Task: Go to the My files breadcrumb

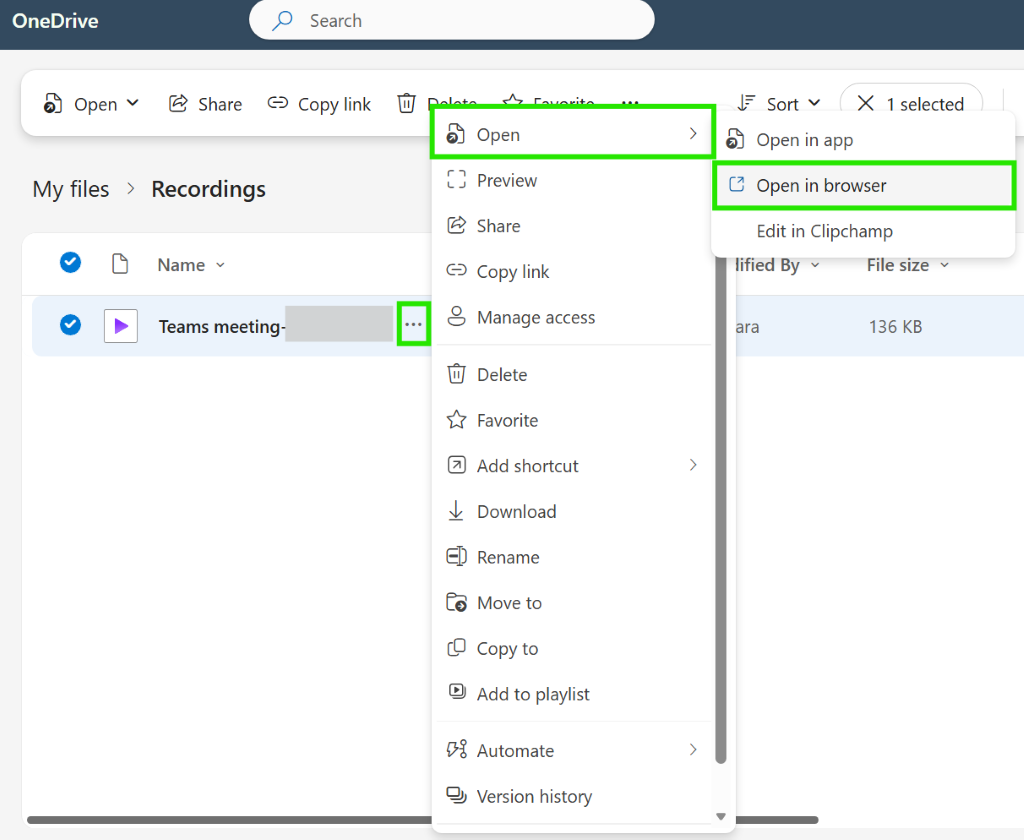Action: click(x=71, y=189)
